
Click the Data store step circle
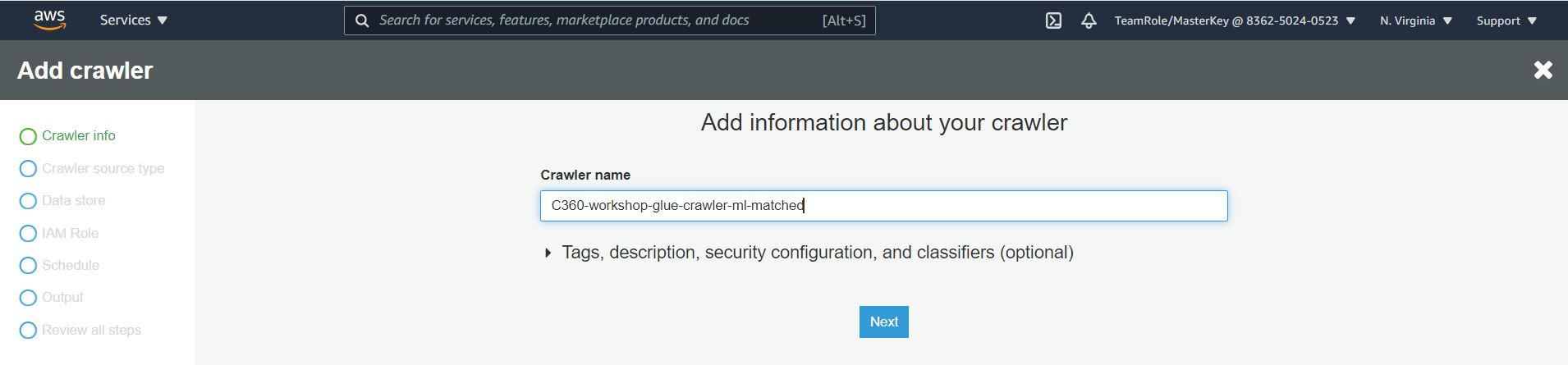point(28,201)
